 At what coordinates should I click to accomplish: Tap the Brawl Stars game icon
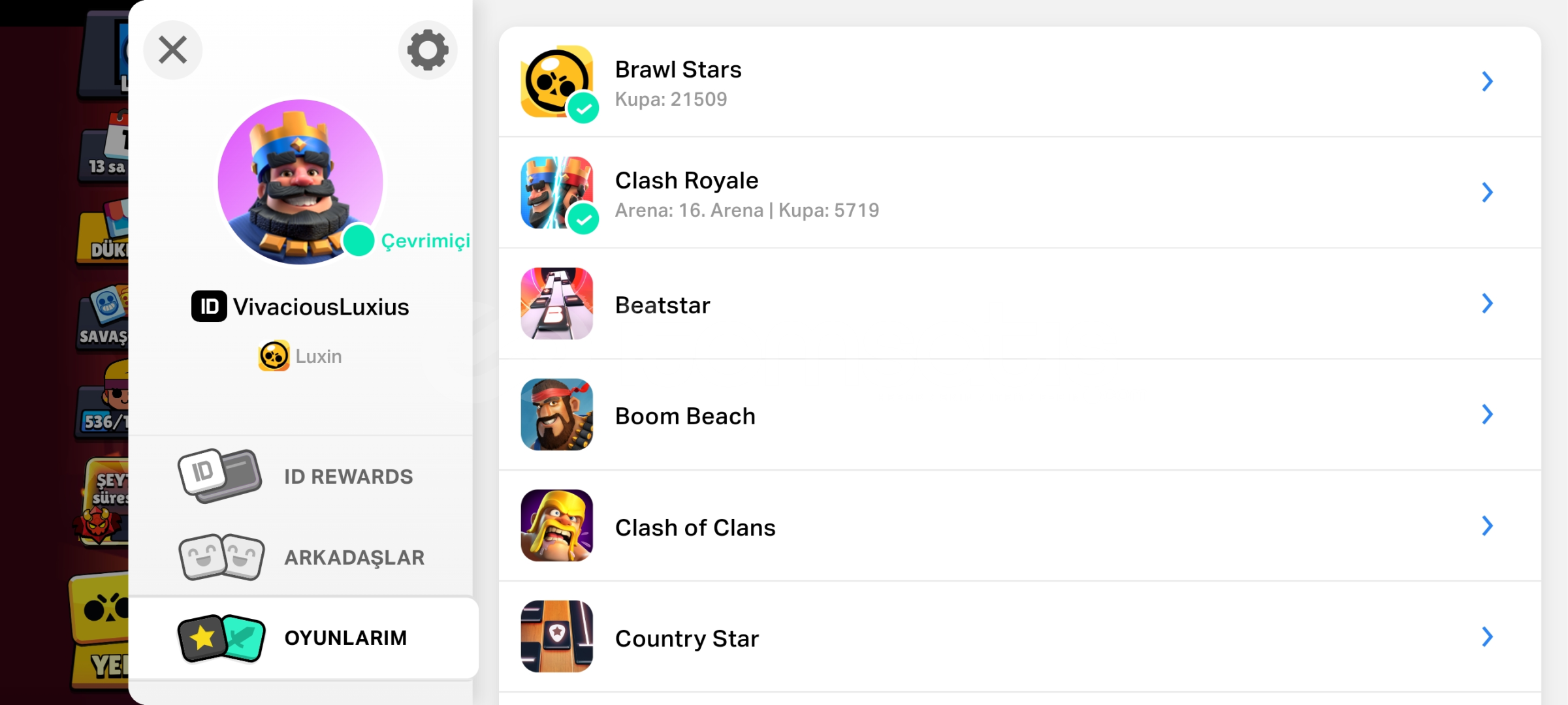coord(557,82)
